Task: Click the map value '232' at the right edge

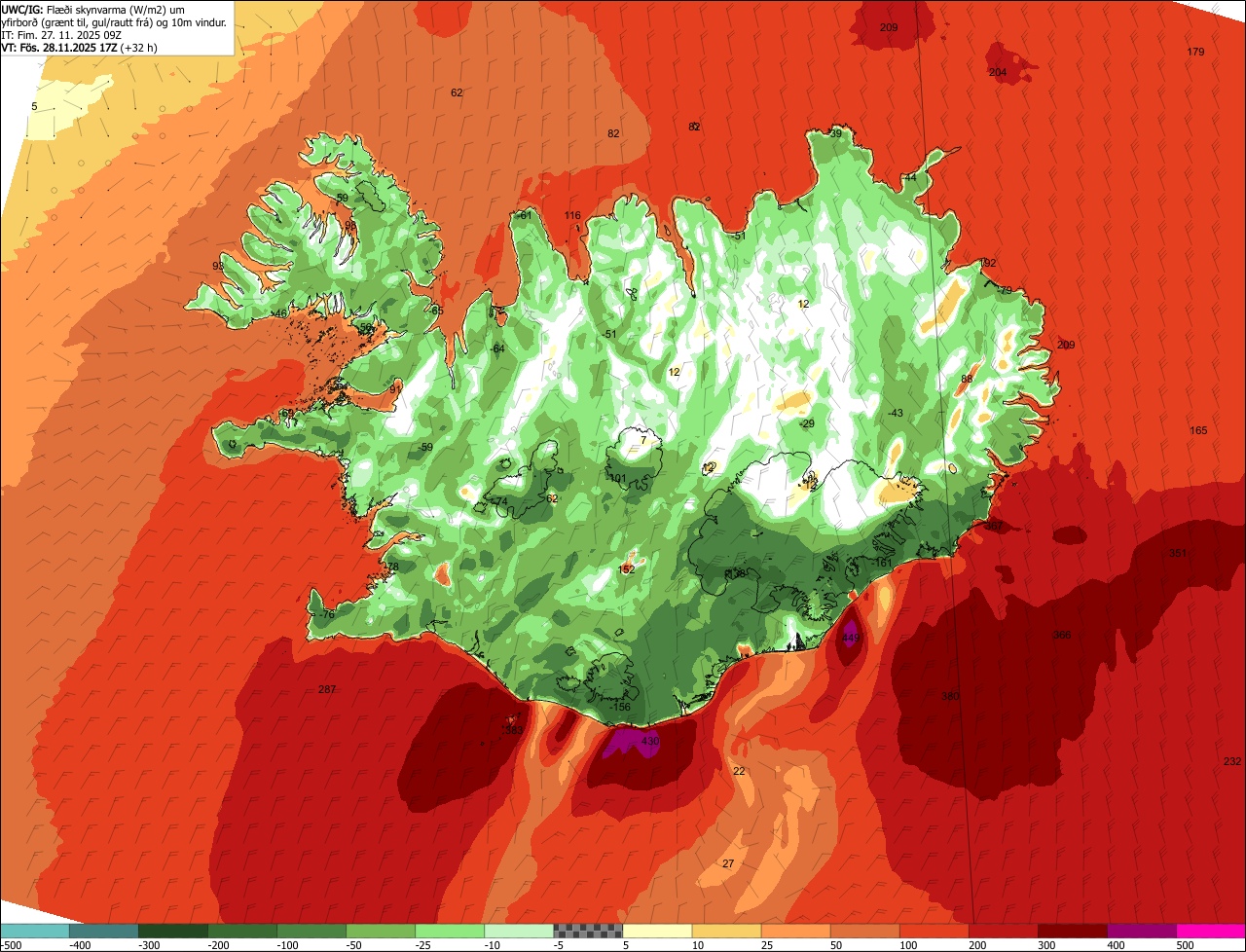Action: point(1232,761)
